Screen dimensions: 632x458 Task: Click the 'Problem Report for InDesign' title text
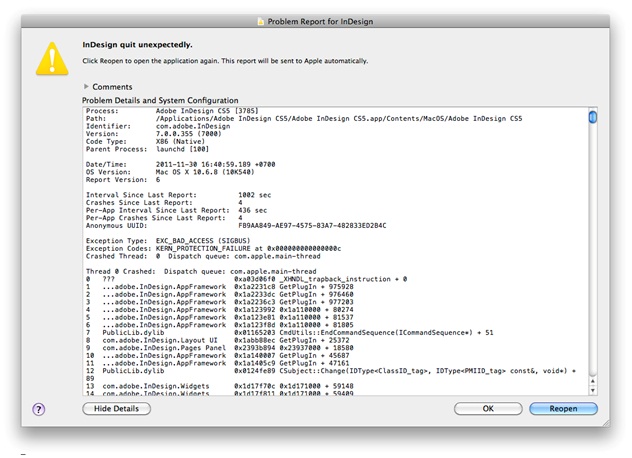322,20
